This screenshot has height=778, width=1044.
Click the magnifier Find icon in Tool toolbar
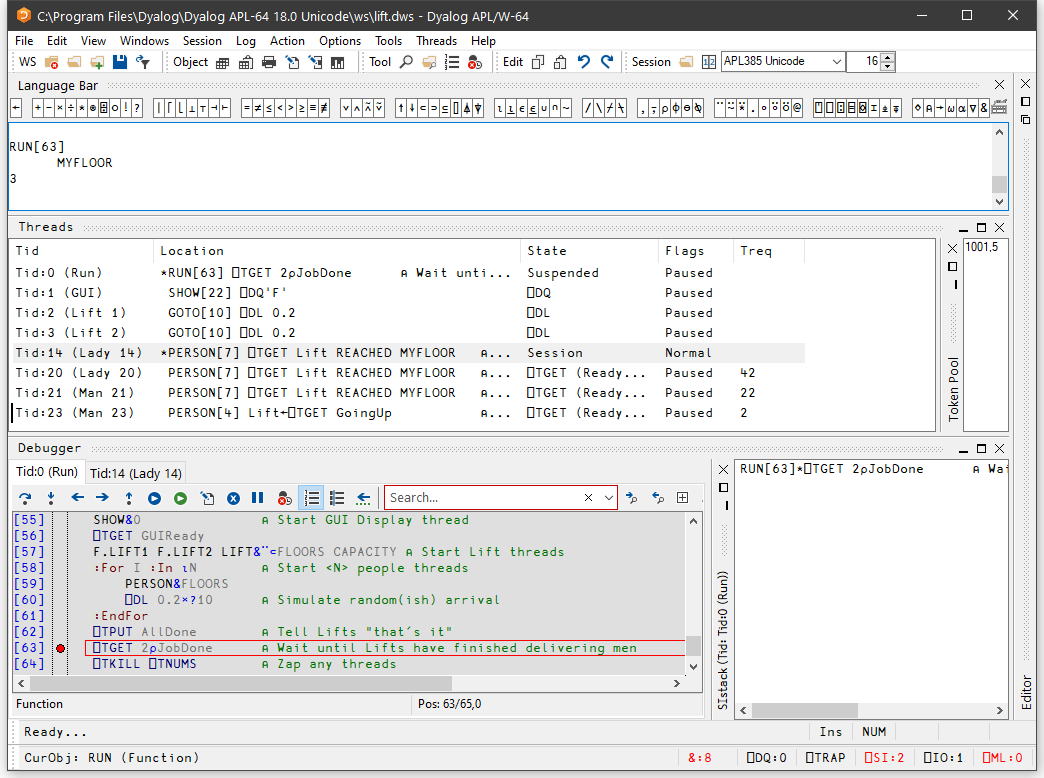point(406,62)
